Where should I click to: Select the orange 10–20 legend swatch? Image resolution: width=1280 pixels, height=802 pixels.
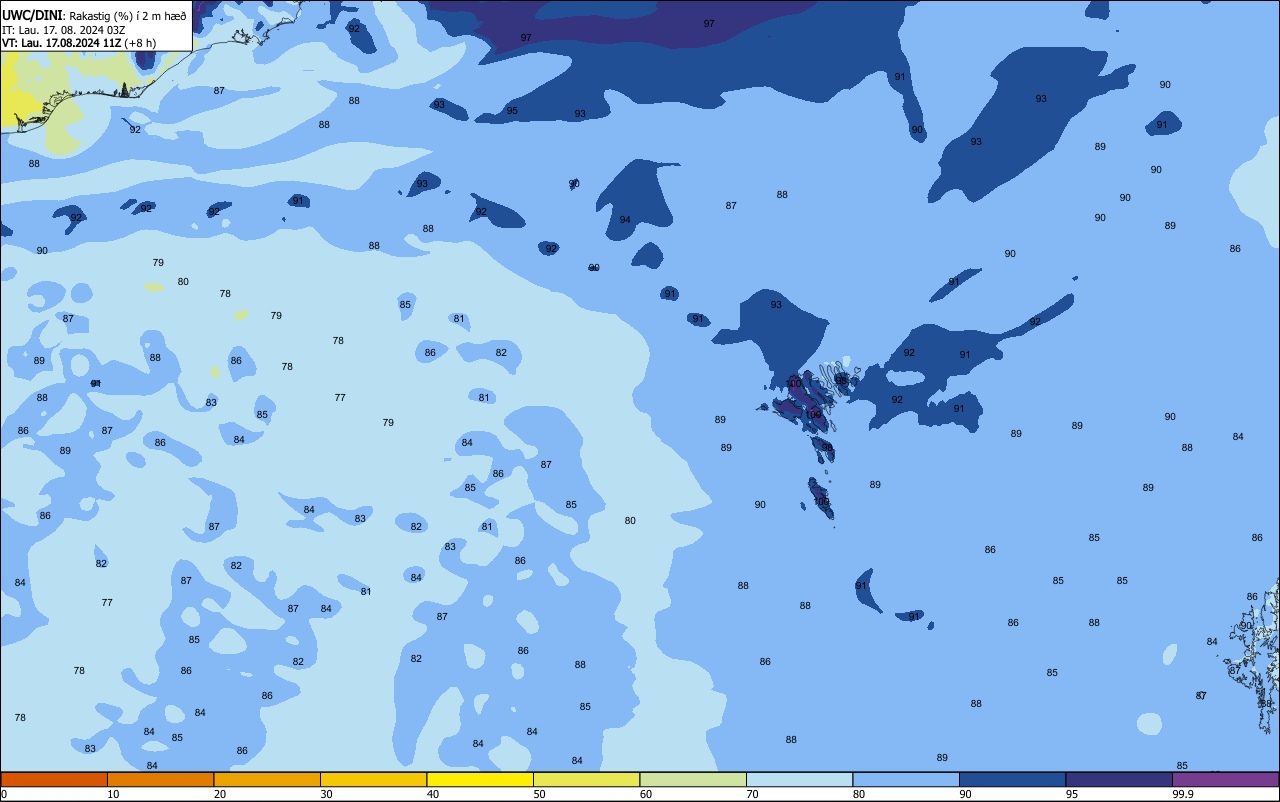tap(160, 779)
